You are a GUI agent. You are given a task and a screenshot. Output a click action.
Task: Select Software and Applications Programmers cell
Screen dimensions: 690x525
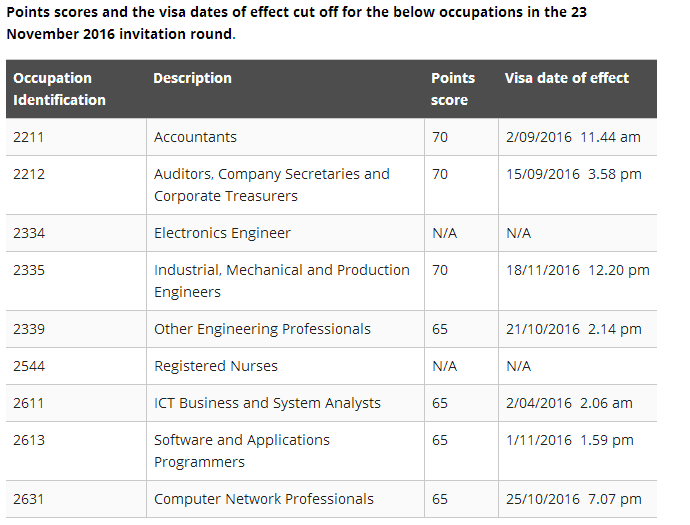coord(242,451)
